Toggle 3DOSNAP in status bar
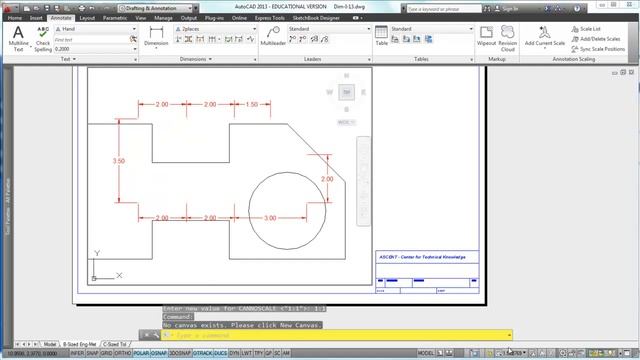This screenshot has width=640, height=360. (x=180, y=353)
